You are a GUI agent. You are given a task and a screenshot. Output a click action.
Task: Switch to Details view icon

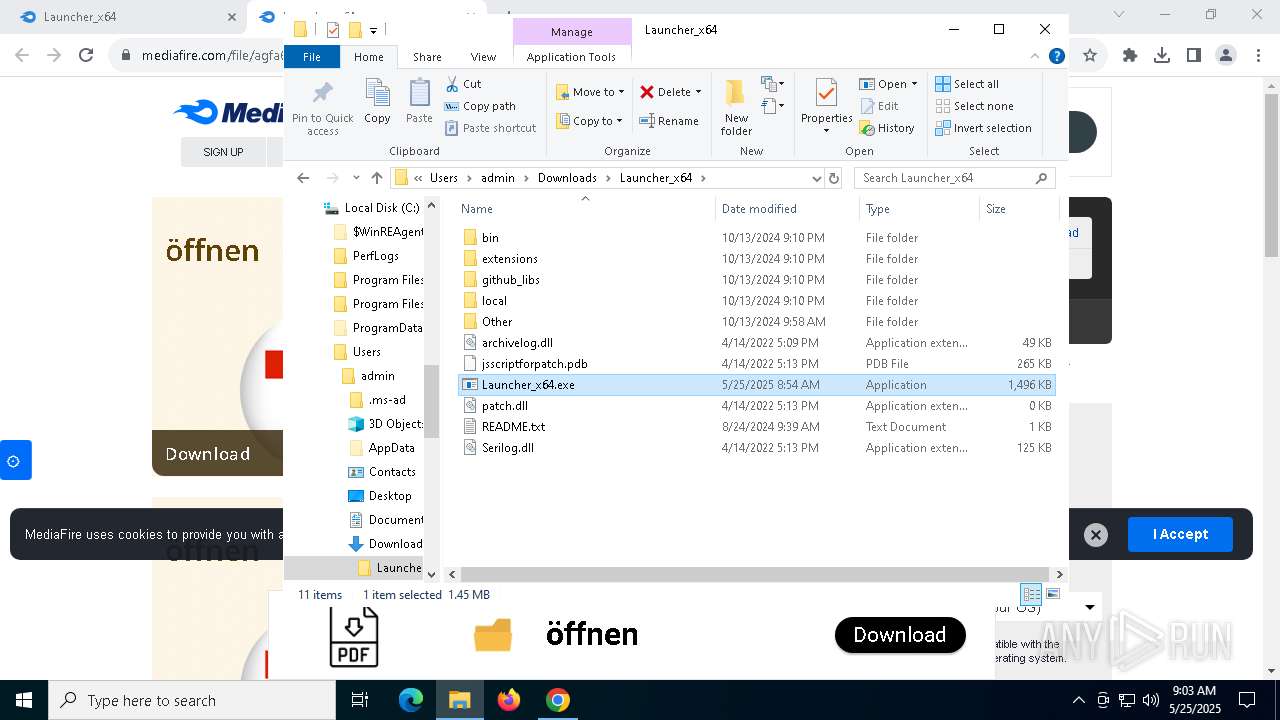tap(1031, 594)
